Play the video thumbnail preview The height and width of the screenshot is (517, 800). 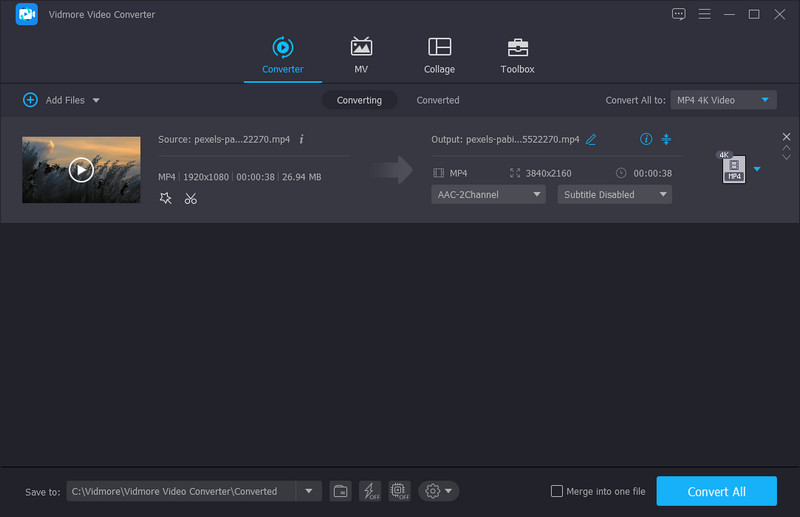pos(81,170)
